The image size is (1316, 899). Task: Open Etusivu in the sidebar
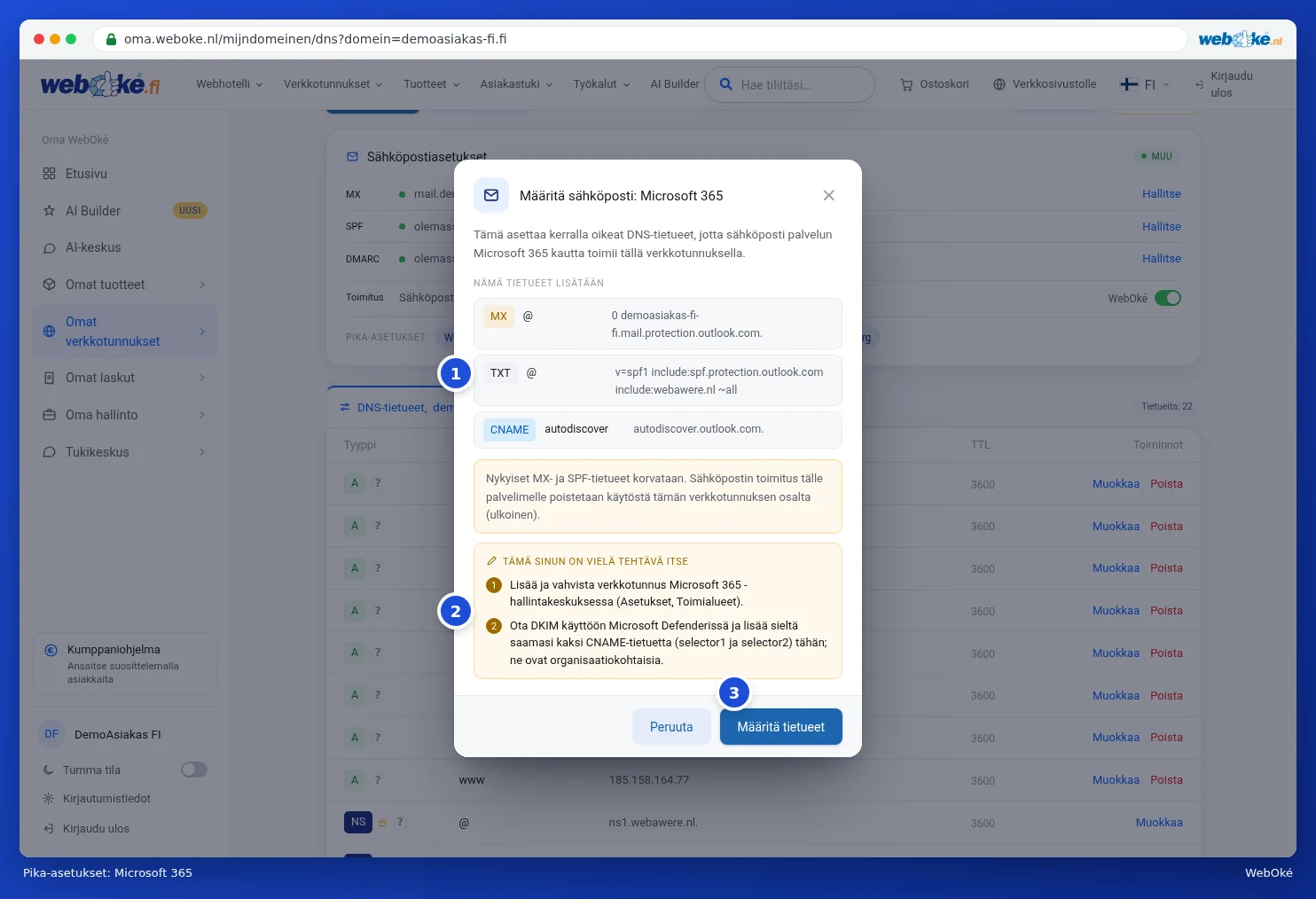(124, 174)
